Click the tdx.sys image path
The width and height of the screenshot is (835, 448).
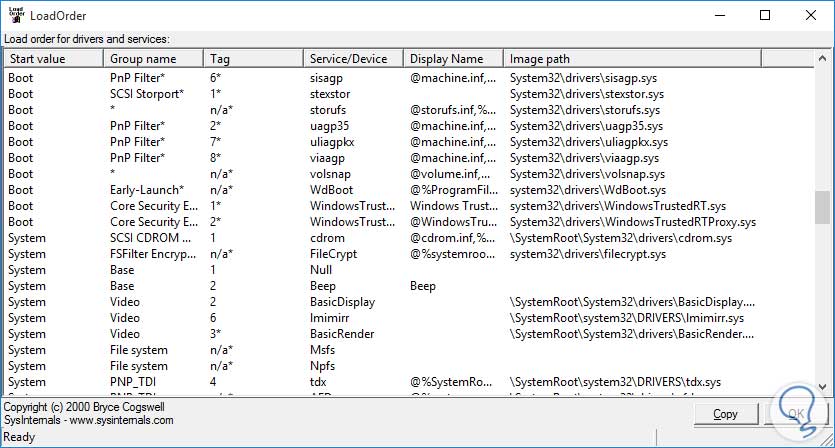615,381
